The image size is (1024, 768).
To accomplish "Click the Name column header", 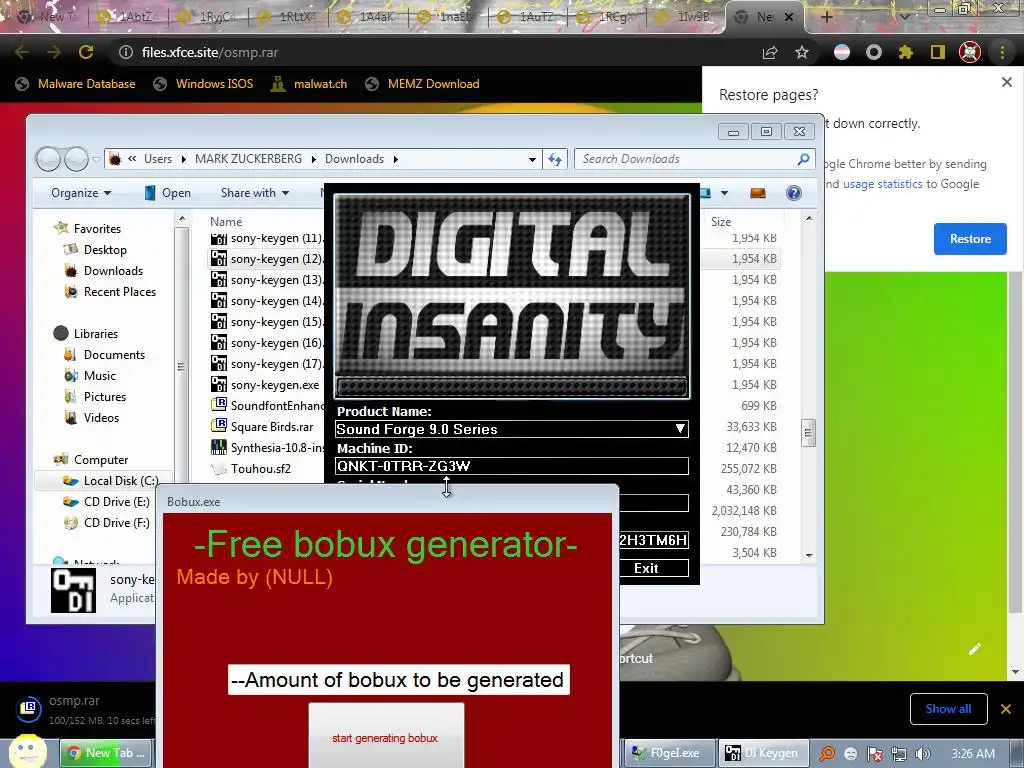I will [226, 221].
